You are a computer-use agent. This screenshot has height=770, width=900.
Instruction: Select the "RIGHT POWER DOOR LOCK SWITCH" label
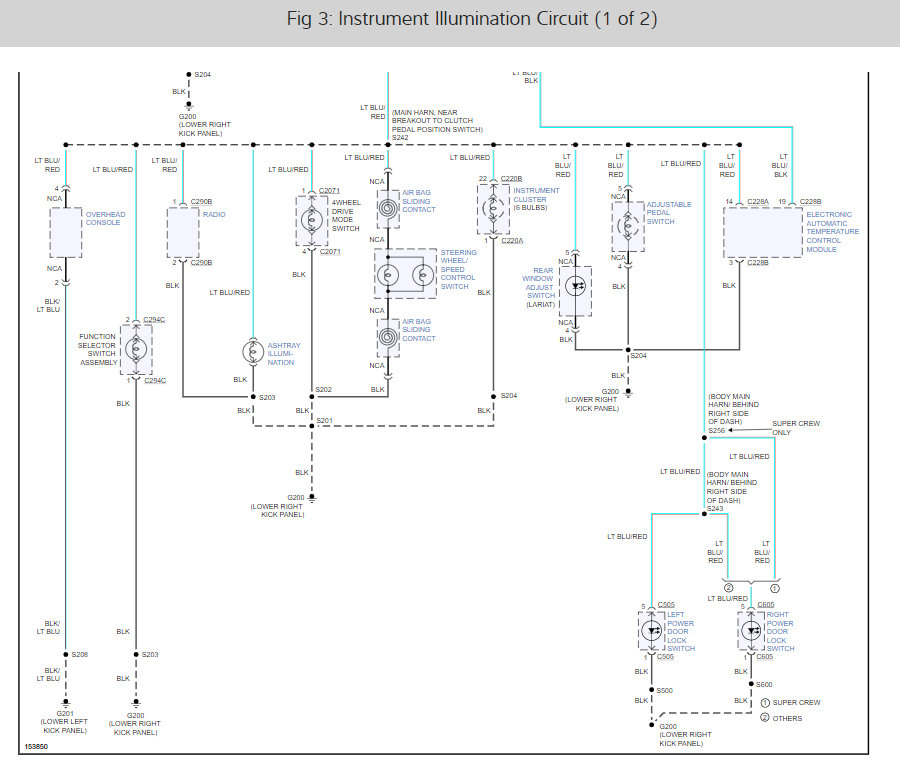781,631
